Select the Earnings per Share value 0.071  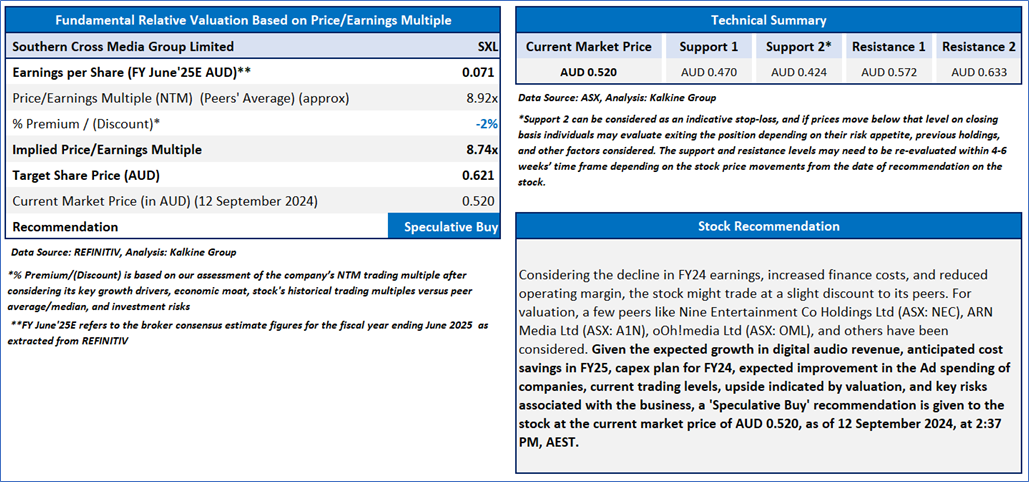[480, 72]
